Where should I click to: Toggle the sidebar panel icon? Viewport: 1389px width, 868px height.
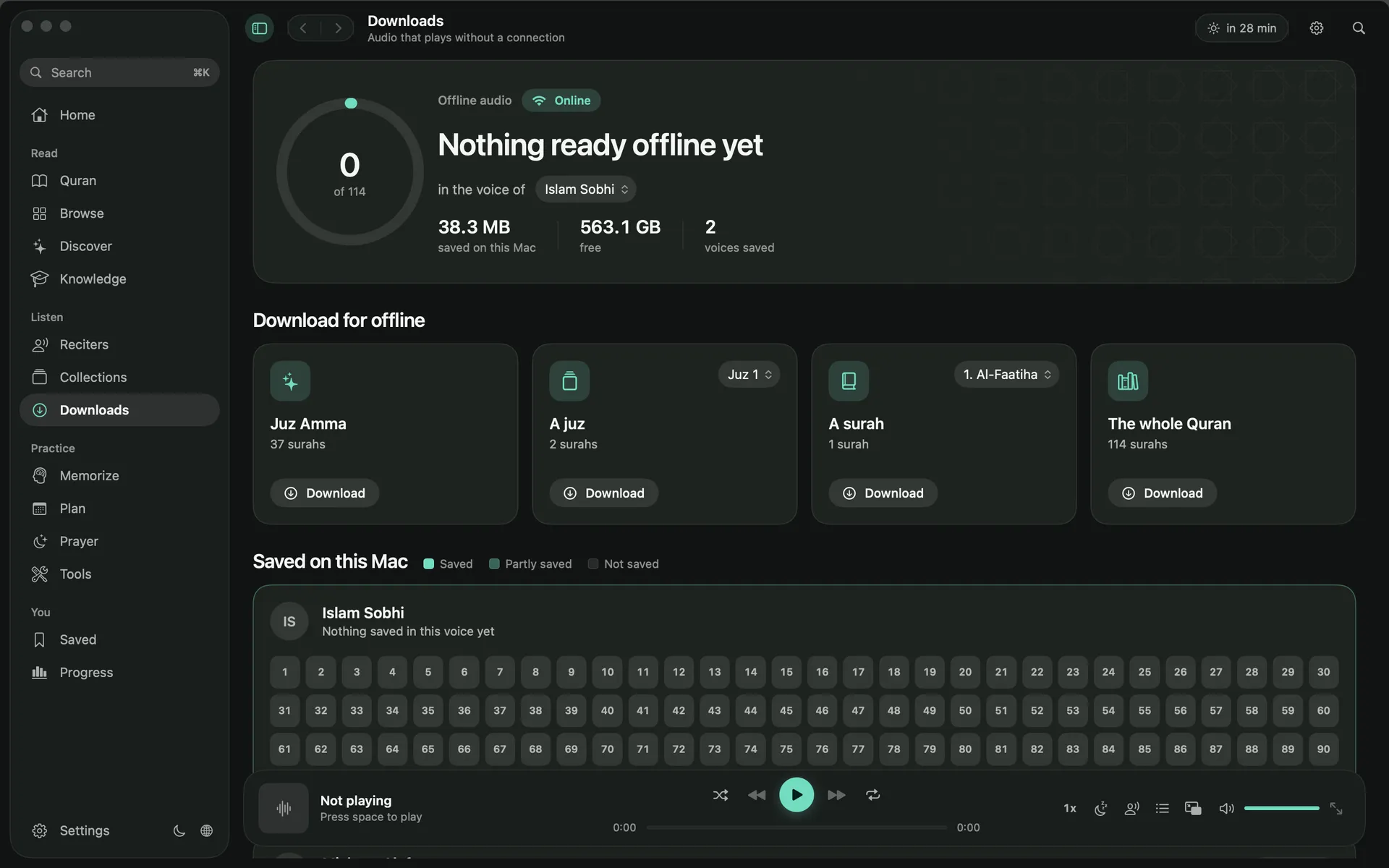click(260, 28)
